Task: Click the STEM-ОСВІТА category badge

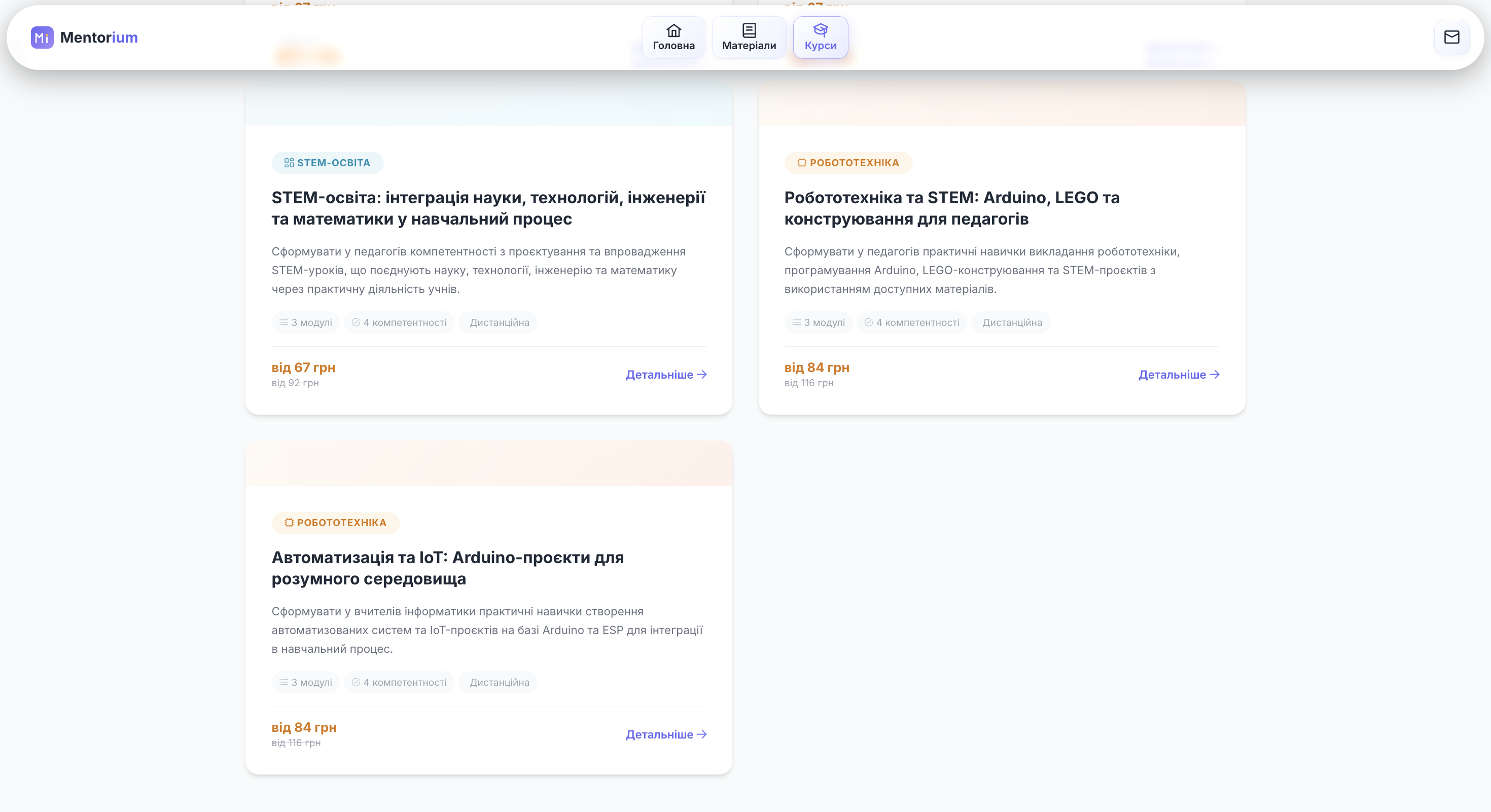Action: tap(327, 163)
